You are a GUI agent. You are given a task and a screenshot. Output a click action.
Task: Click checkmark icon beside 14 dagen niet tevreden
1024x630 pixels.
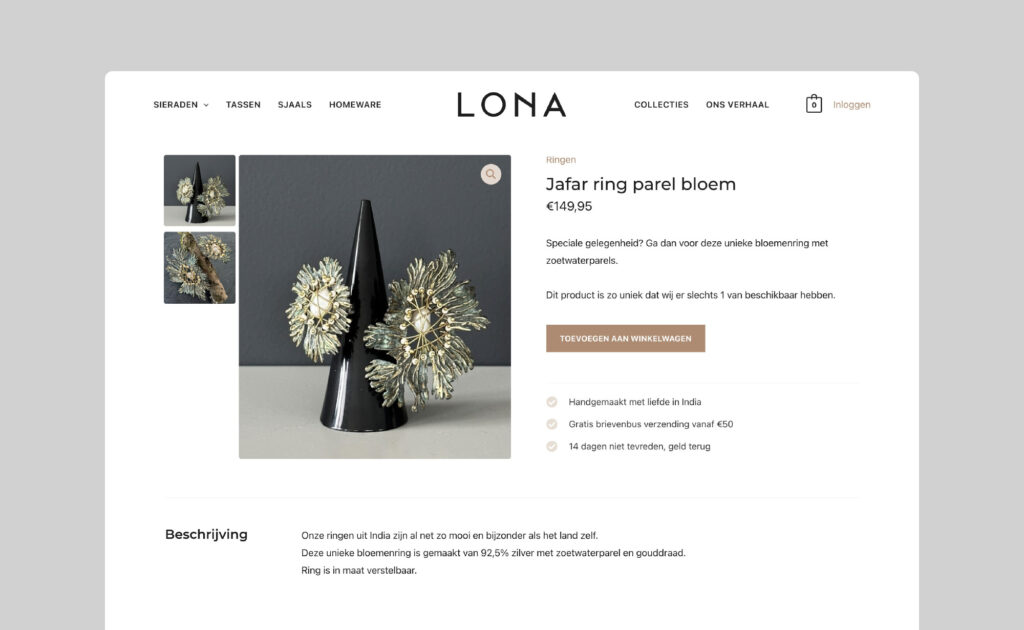pyautogui.click(x=552, y=447)
